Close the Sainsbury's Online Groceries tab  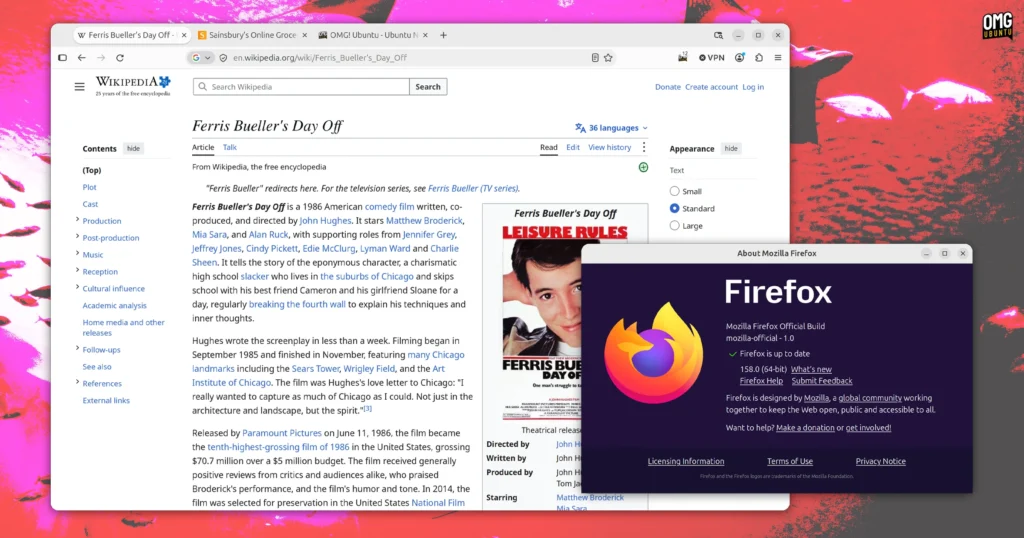point(304,35)
